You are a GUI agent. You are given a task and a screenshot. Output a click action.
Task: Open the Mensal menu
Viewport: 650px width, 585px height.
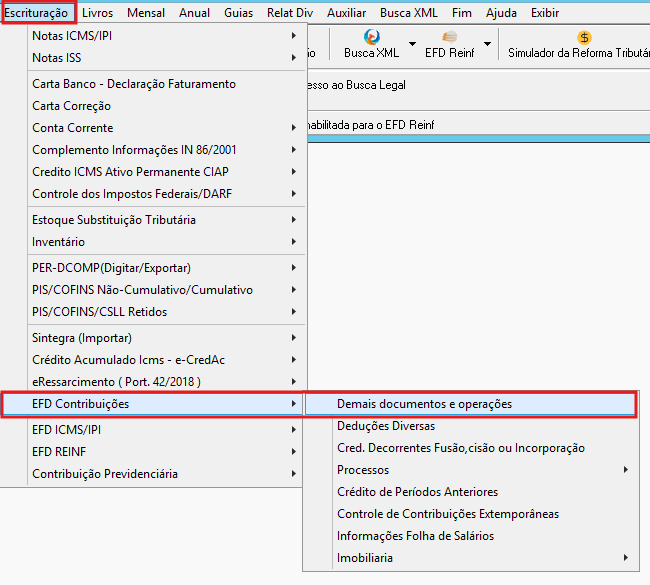pos(146,13)
